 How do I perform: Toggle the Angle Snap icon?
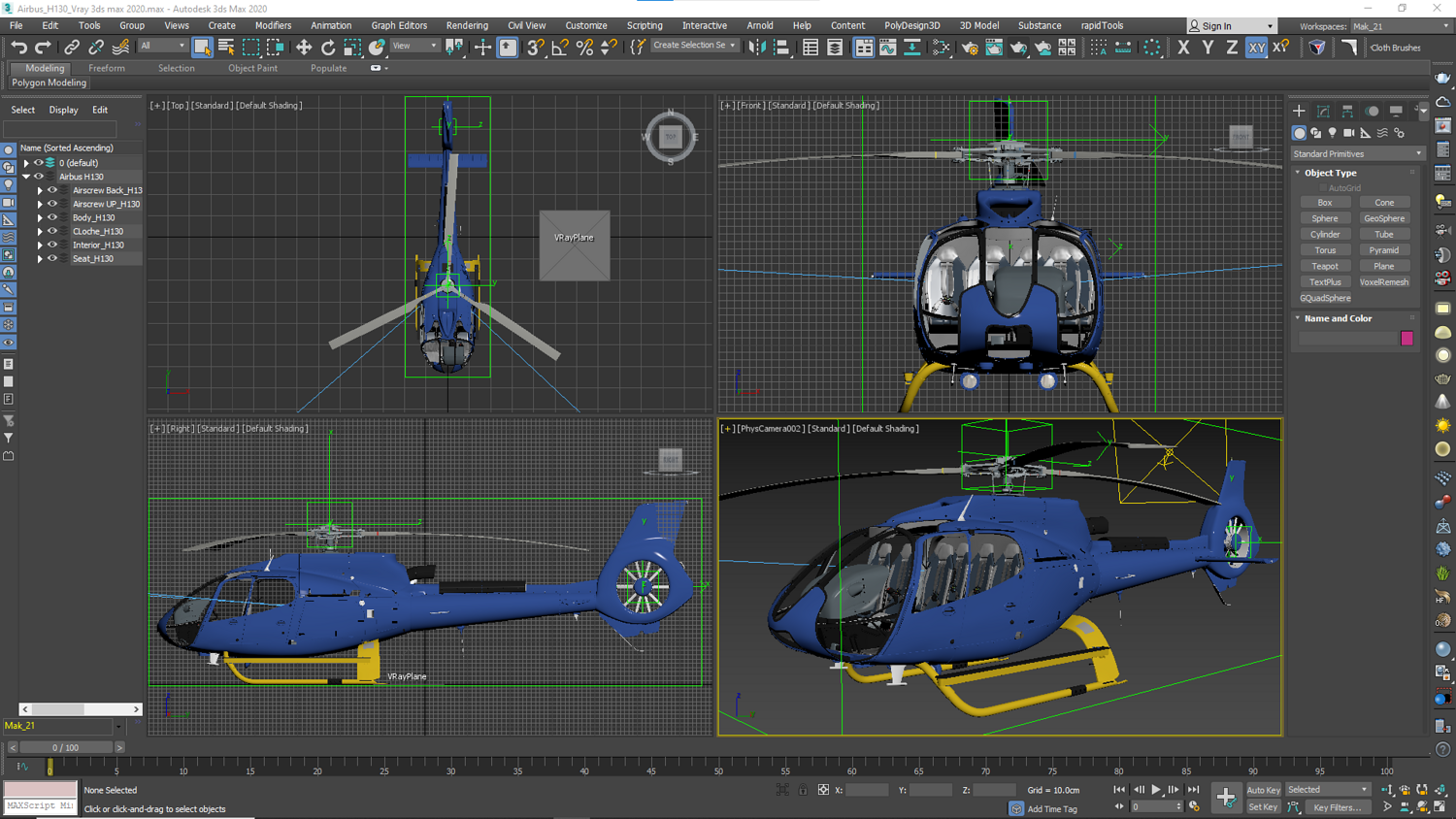(x=560, y=48)
